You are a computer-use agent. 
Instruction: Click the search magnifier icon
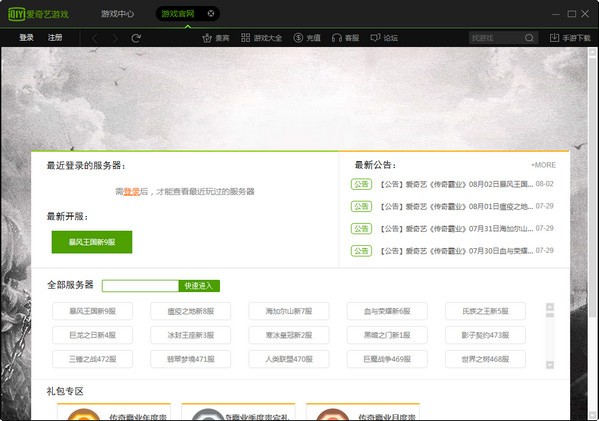pyautogui.click(x=529, y=38)
